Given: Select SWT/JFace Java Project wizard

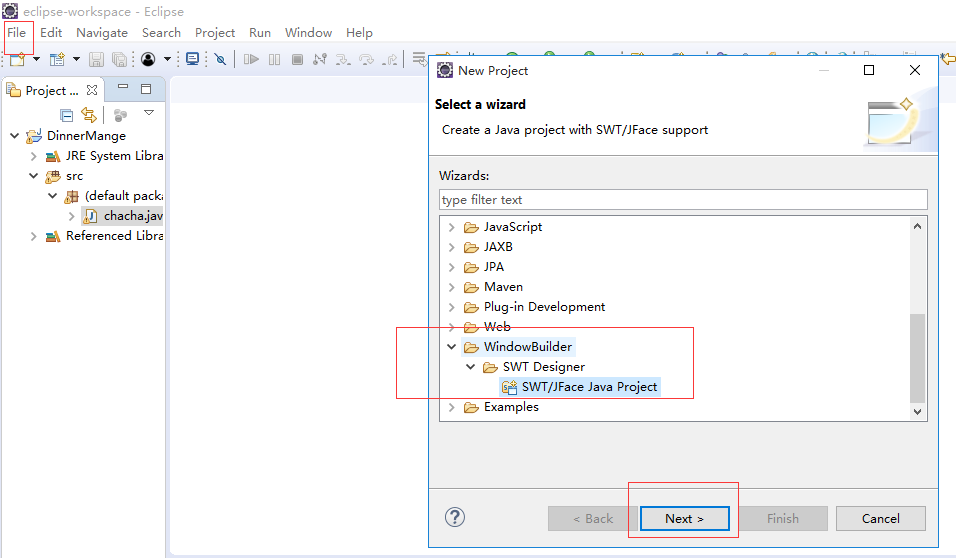Looking at the screenshot, I should pos(589,387).
